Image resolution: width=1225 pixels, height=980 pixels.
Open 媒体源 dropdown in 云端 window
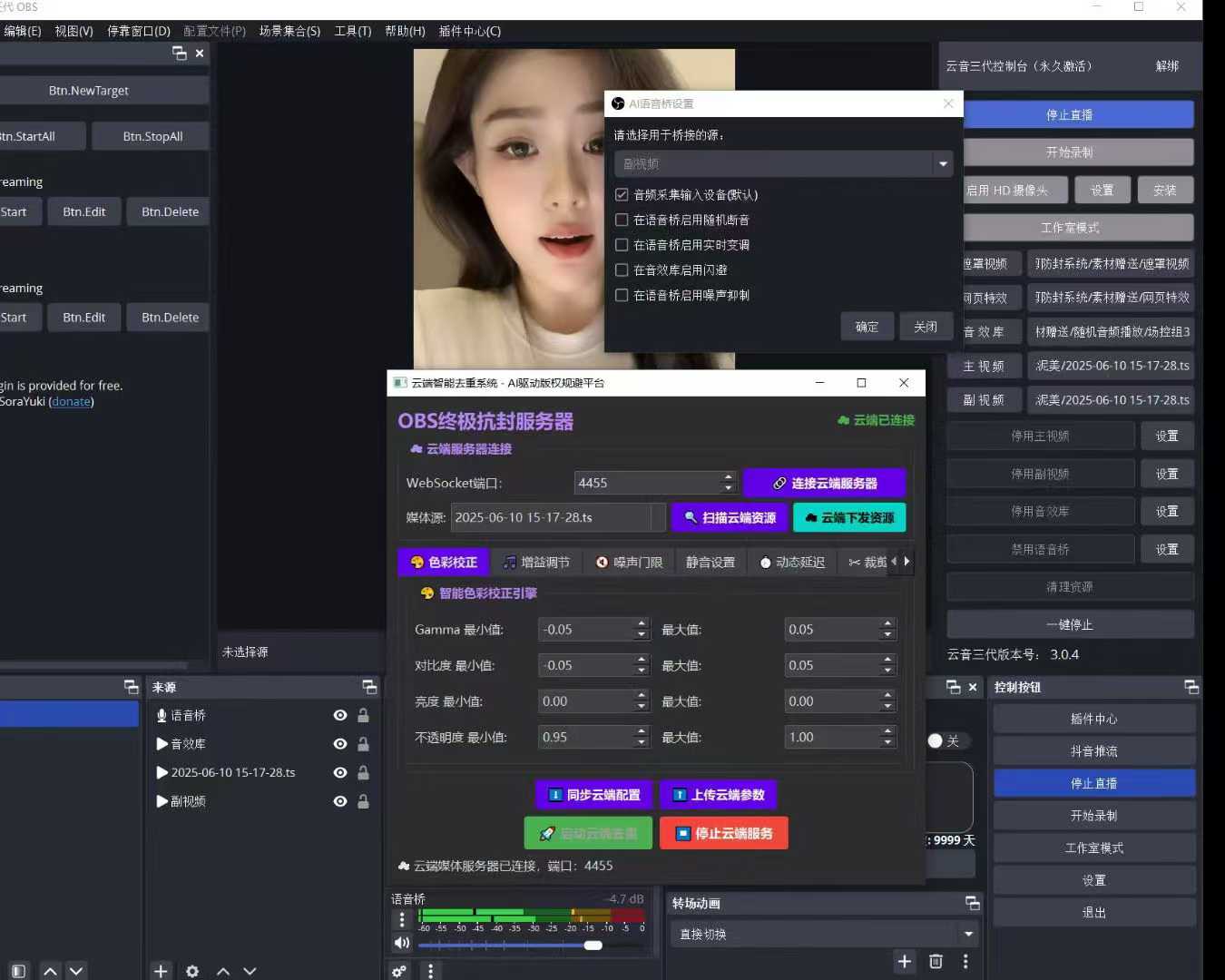pyautogui.click(x=558, y=517)
